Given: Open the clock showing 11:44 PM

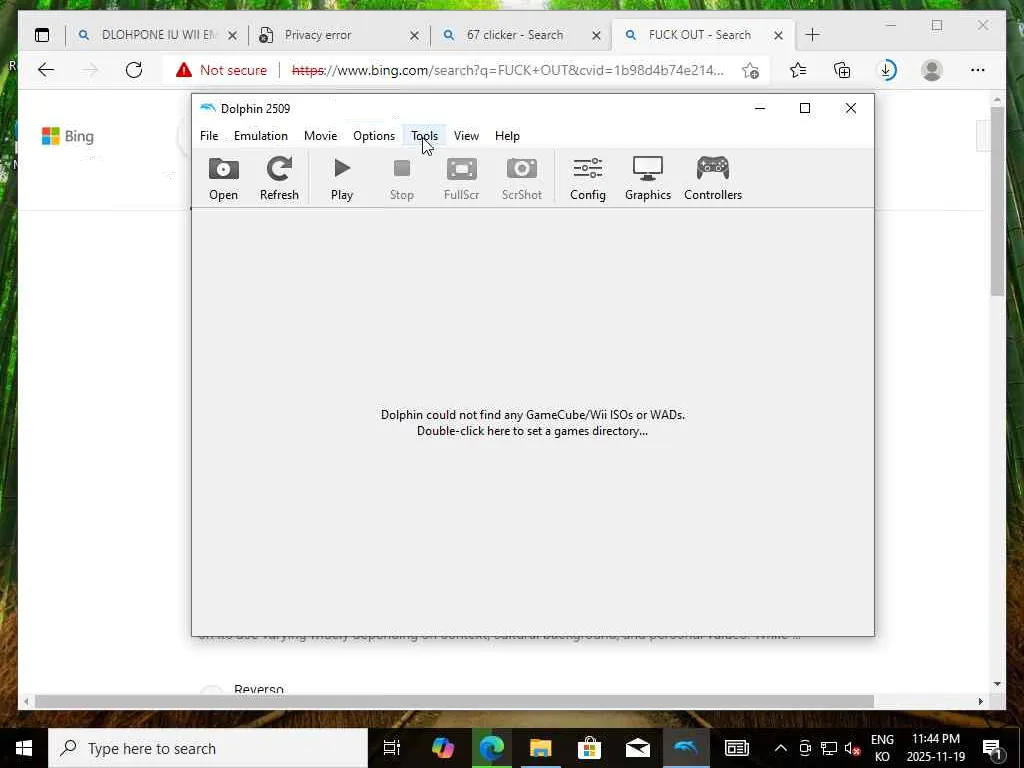Looking at the screenshot, I should point(936,748).
